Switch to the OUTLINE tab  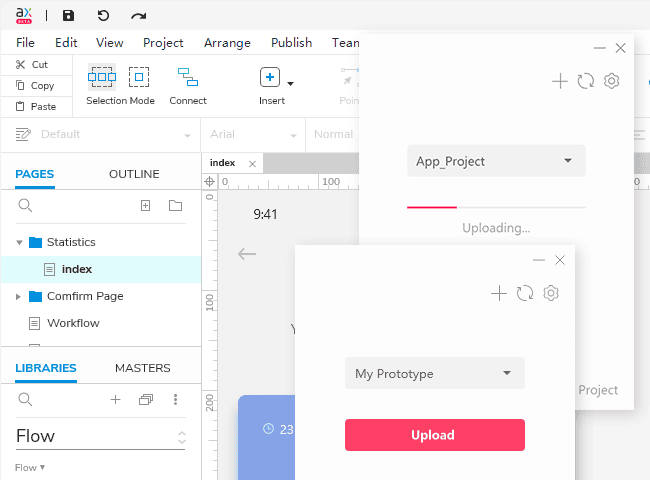click(x=134, y=174)
